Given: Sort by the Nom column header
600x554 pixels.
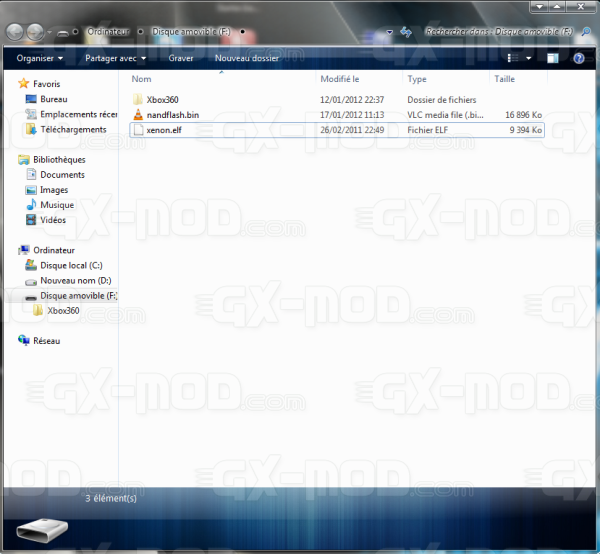Looking at the screenshot, I should (x=142, y=79).
